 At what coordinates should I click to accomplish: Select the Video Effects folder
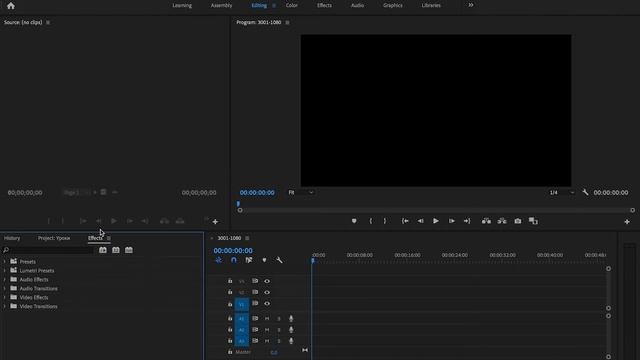tap(34, 298)
